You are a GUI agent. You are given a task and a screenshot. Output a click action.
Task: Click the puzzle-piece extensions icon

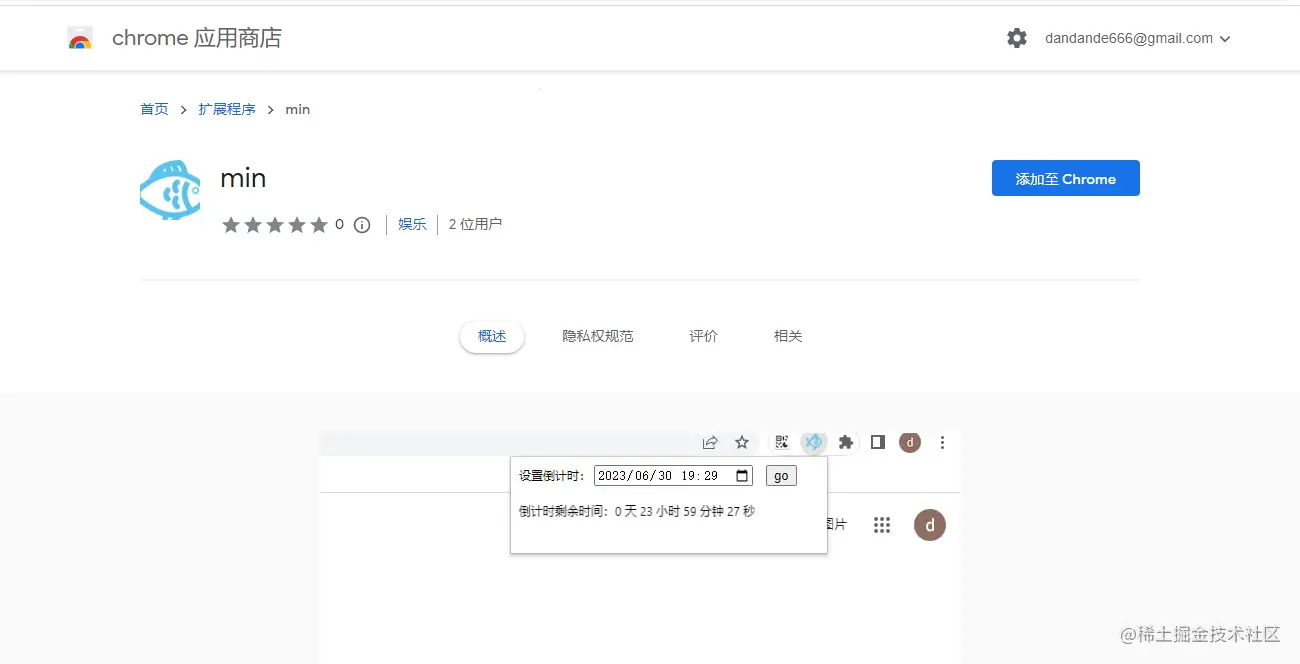pyautogui.click(x=846, y=442)
